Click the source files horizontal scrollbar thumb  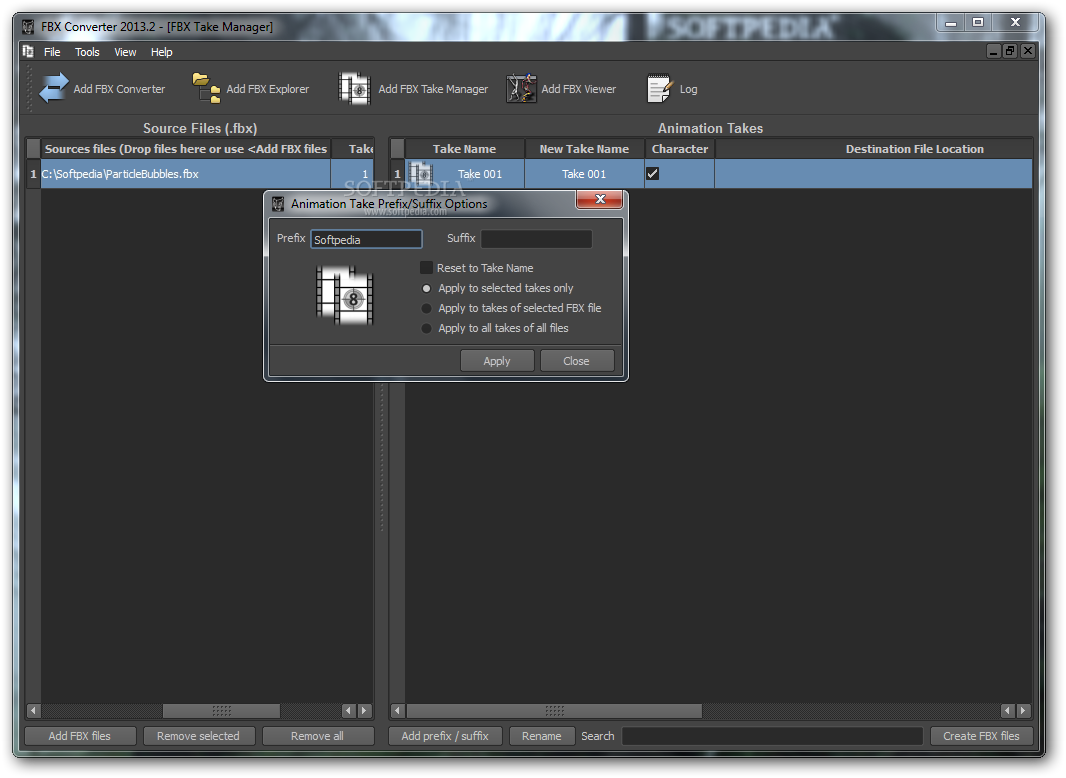point(222,711)
